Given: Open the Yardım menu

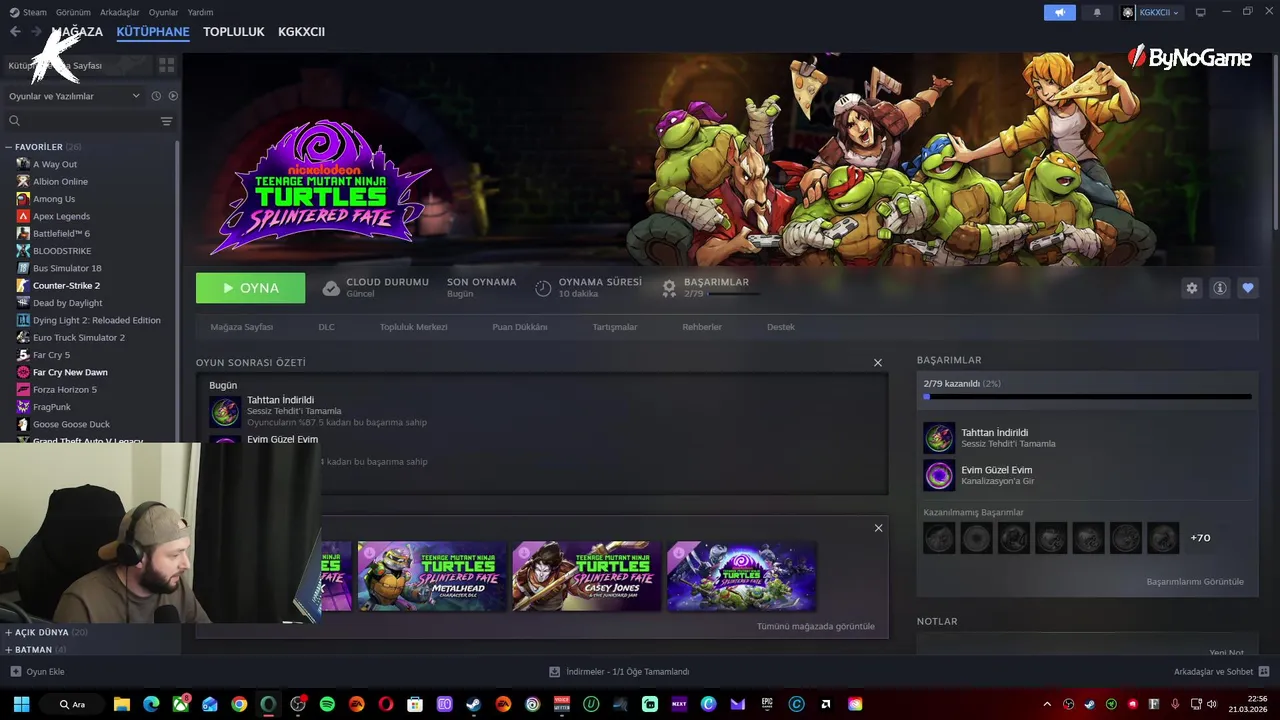Looking at the screenshot, I should coord(200,12).
